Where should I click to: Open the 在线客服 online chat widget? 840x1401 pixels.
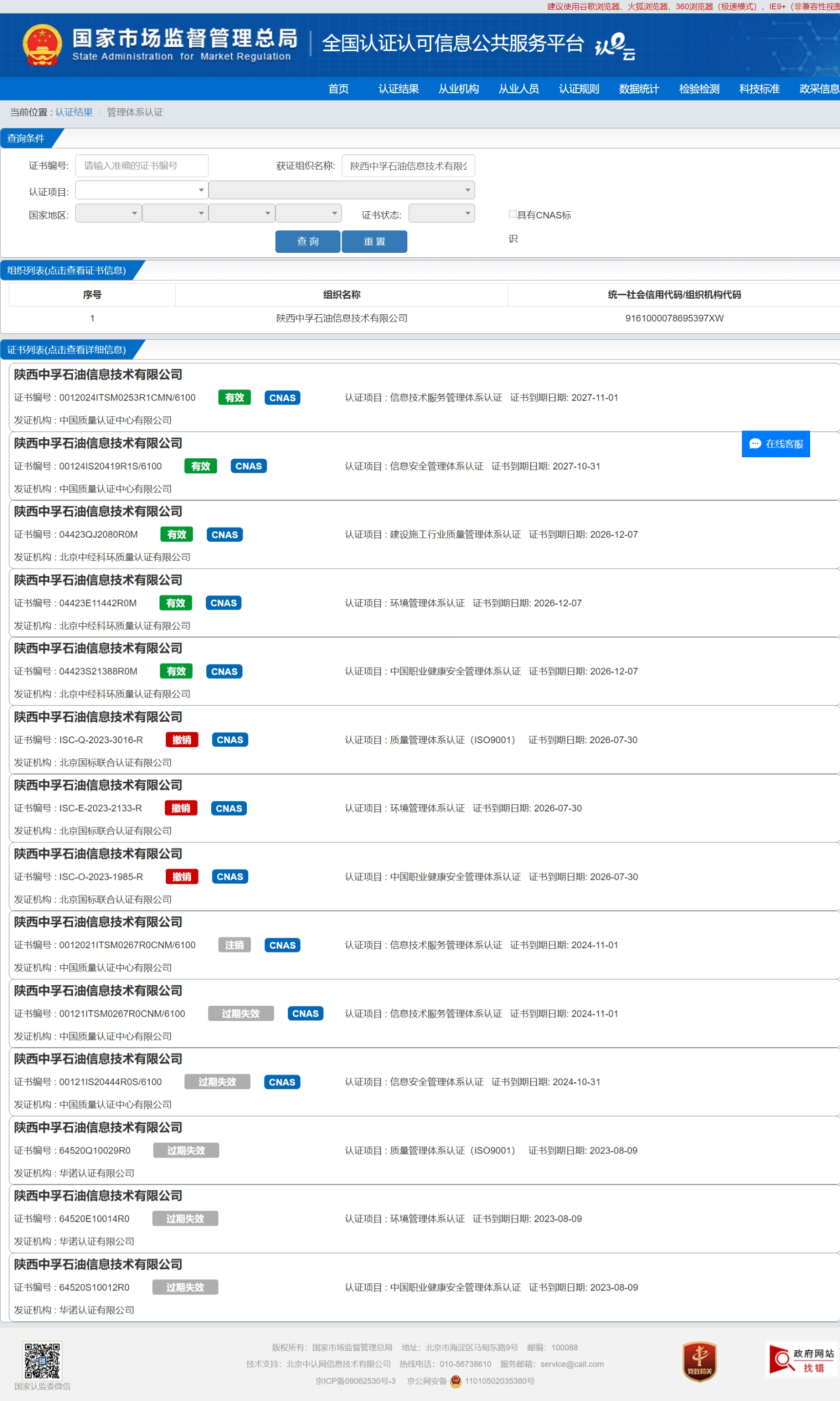pos(776,444)
